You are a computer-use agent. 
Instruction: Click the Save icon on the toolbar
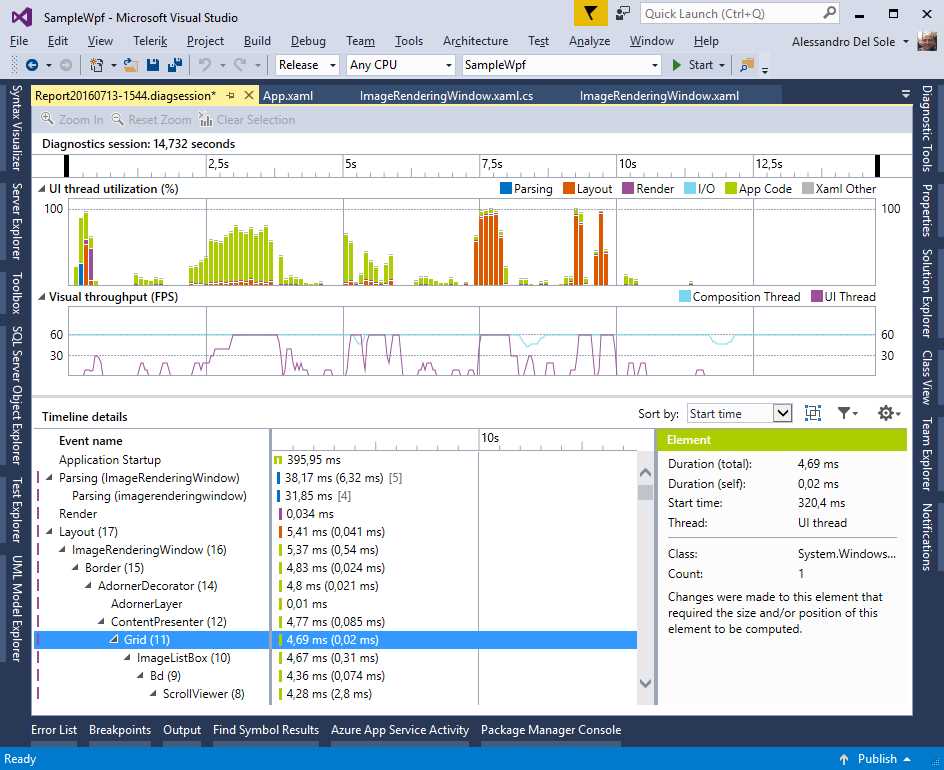click(x=150, y=63)
